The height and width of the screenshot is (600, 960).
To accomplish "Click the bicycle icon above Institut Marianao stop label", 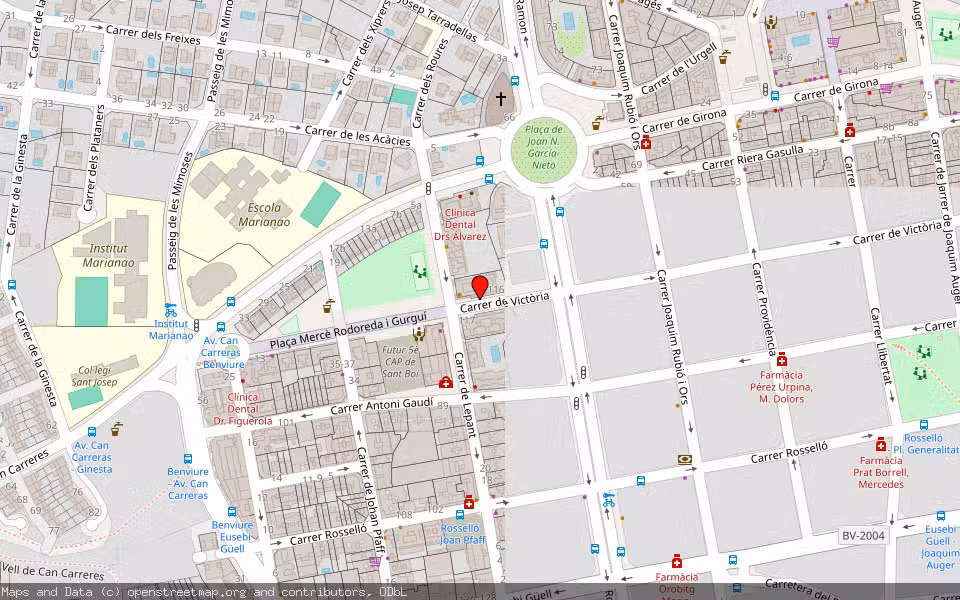I will (x=171, y=310).
